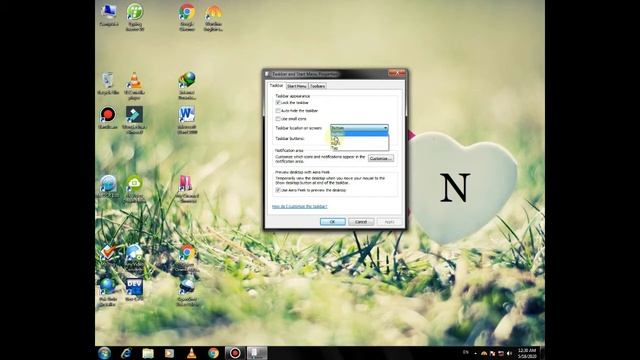Open the Wondershare Filmora desktop shortcut

pyautogui.click(x=134, y=120)
